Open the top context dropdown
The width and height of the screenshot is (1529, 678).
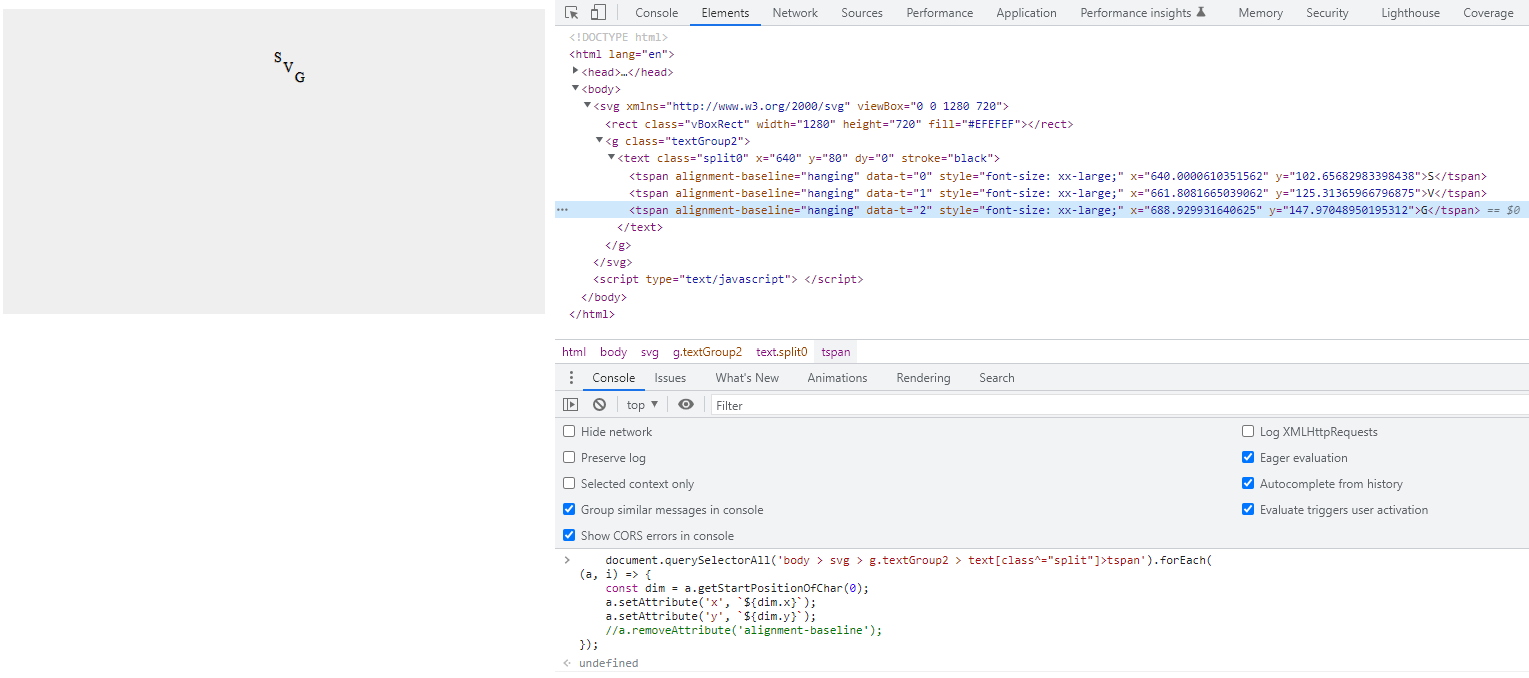pyautogui.click(x=642, y=405)
